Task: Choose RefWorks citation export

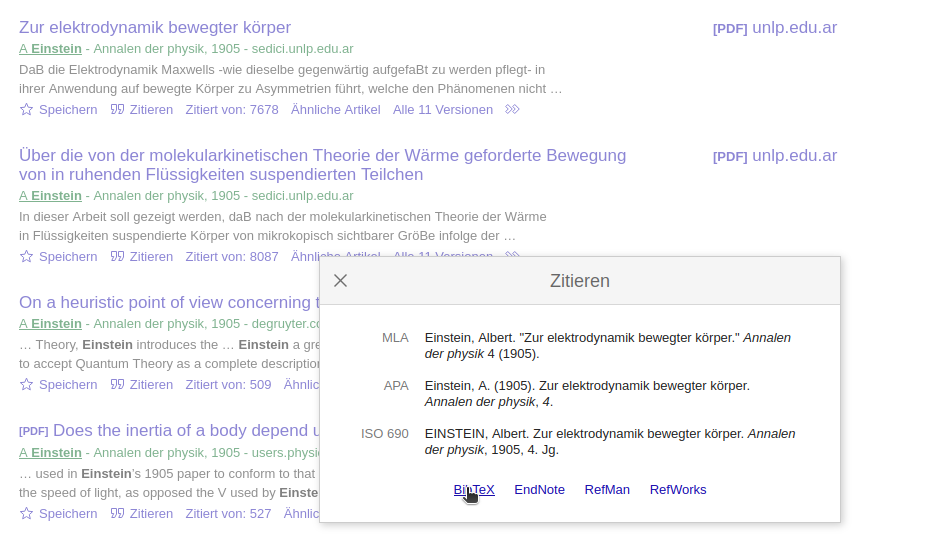Action: 677,489
